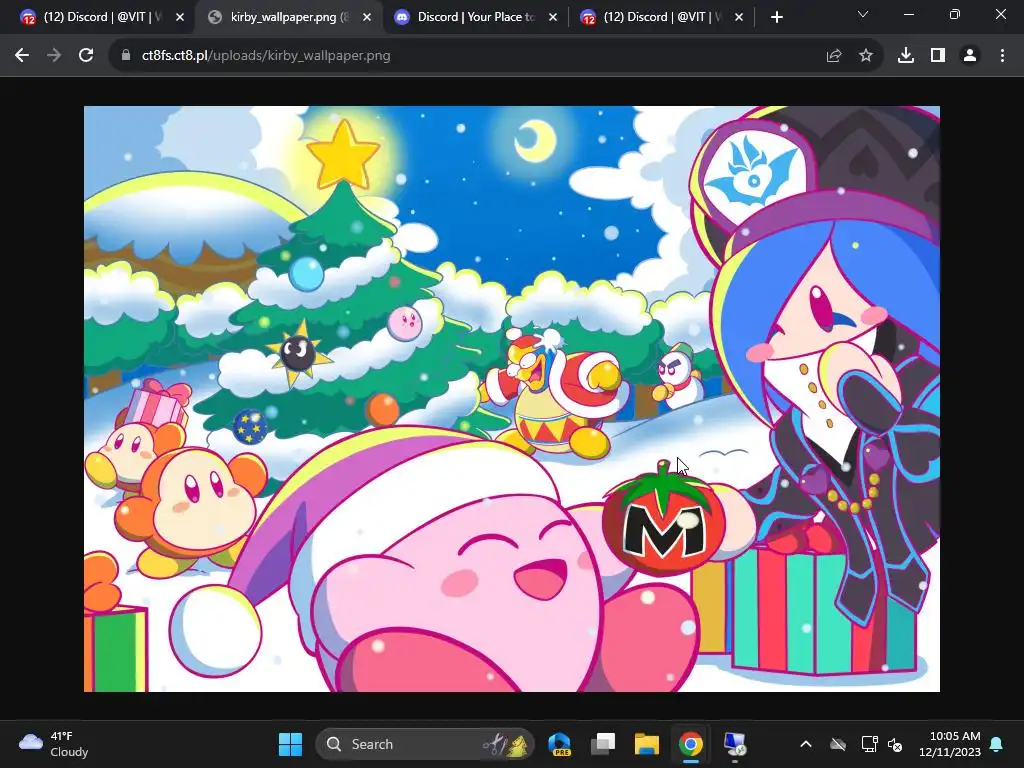Screen dimensions: 1024x768
Task: Share this page from the address bar
Action: point(834,56)
